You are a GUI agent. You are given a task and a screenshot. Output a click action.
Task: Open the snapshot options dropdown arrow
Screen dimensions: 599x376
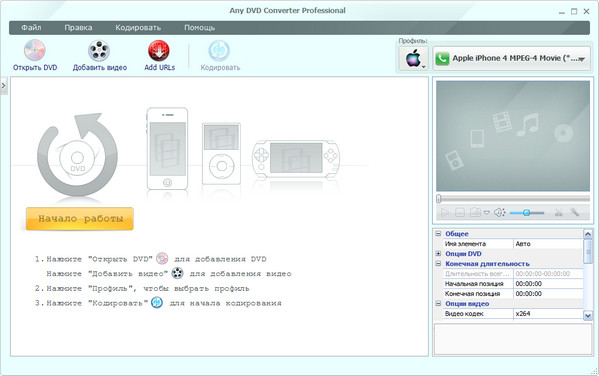coord(486,213)
